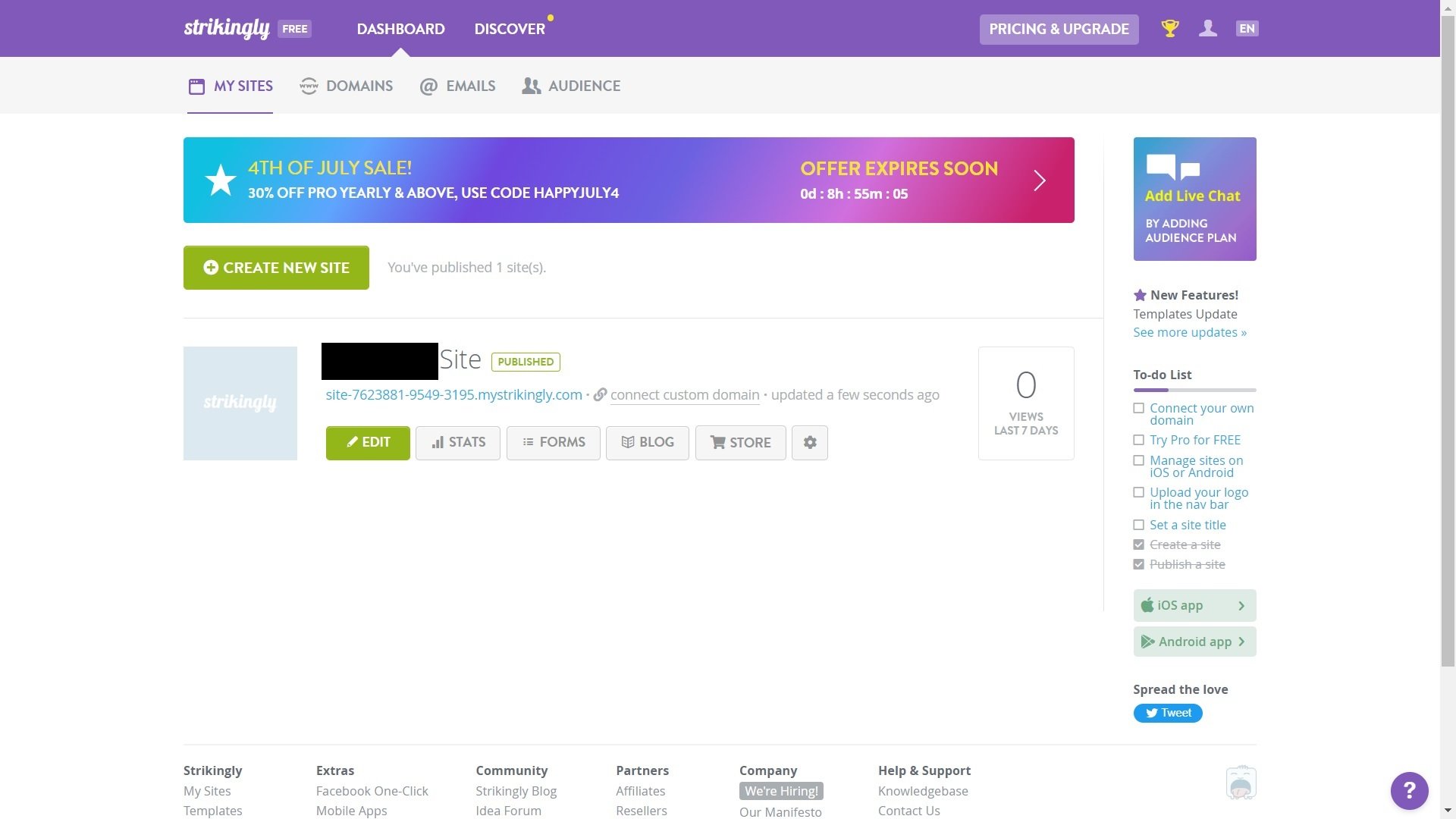1456x819 pixels.
Task: Check the Set a site title box
Action: tap(1138, 525)
